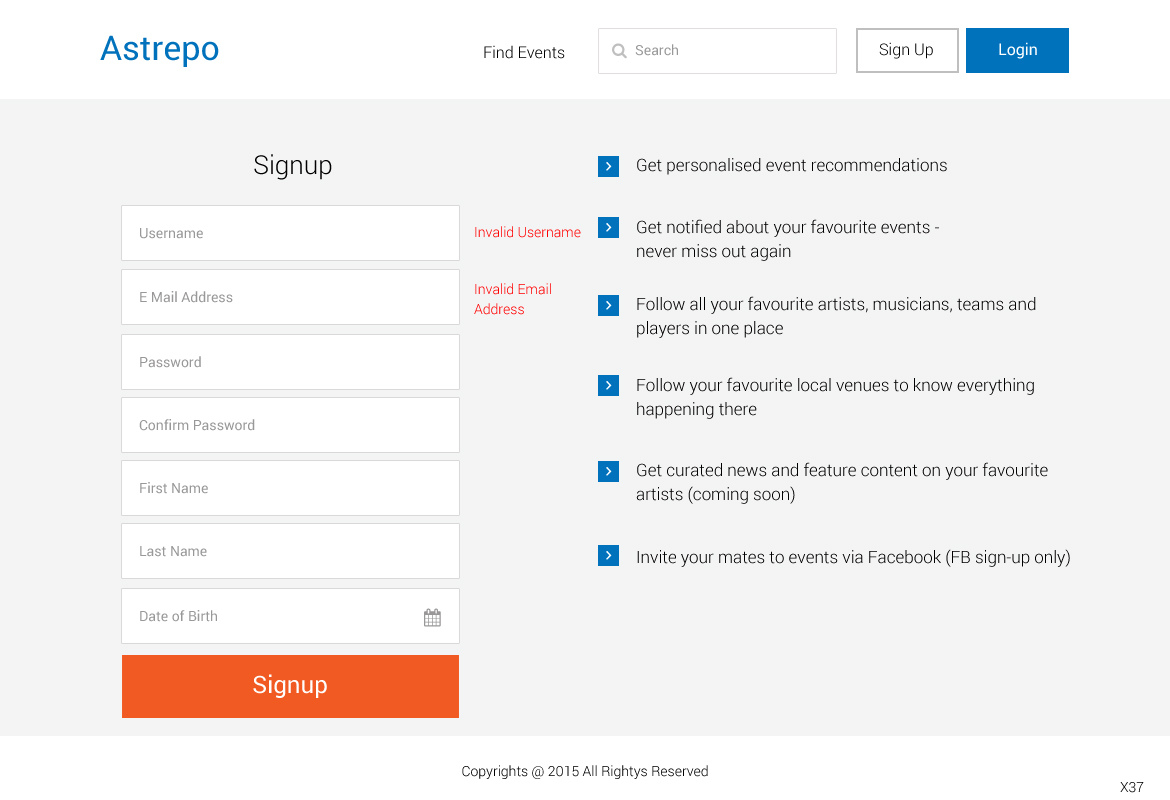Screen dimensions: 1170x800
Task: Click arrow icon beside Follow artists, musicians bullet
Action: [x=608, y=305]
